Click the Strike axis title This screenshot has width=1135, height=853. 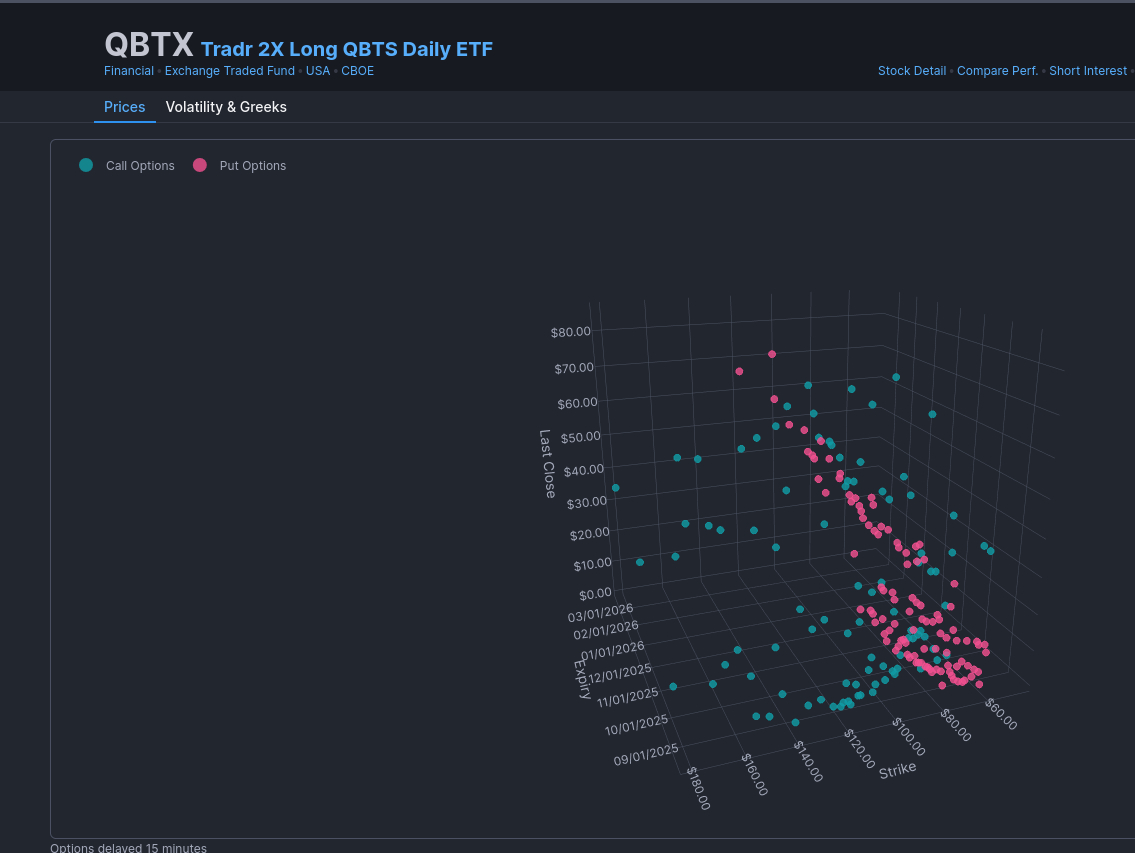click(x=898, y=770)
